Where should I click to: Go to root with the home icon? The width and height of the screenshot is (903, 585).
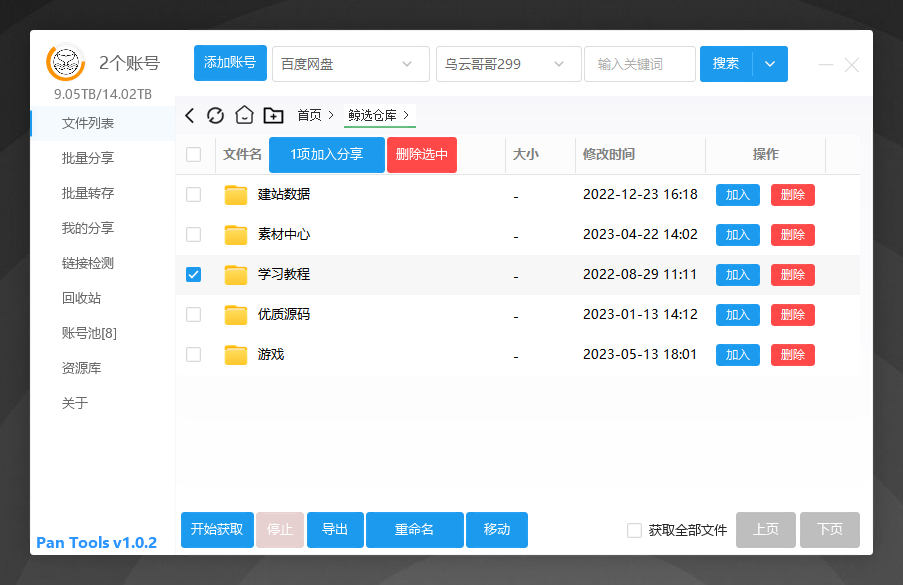tap(243, 115)
